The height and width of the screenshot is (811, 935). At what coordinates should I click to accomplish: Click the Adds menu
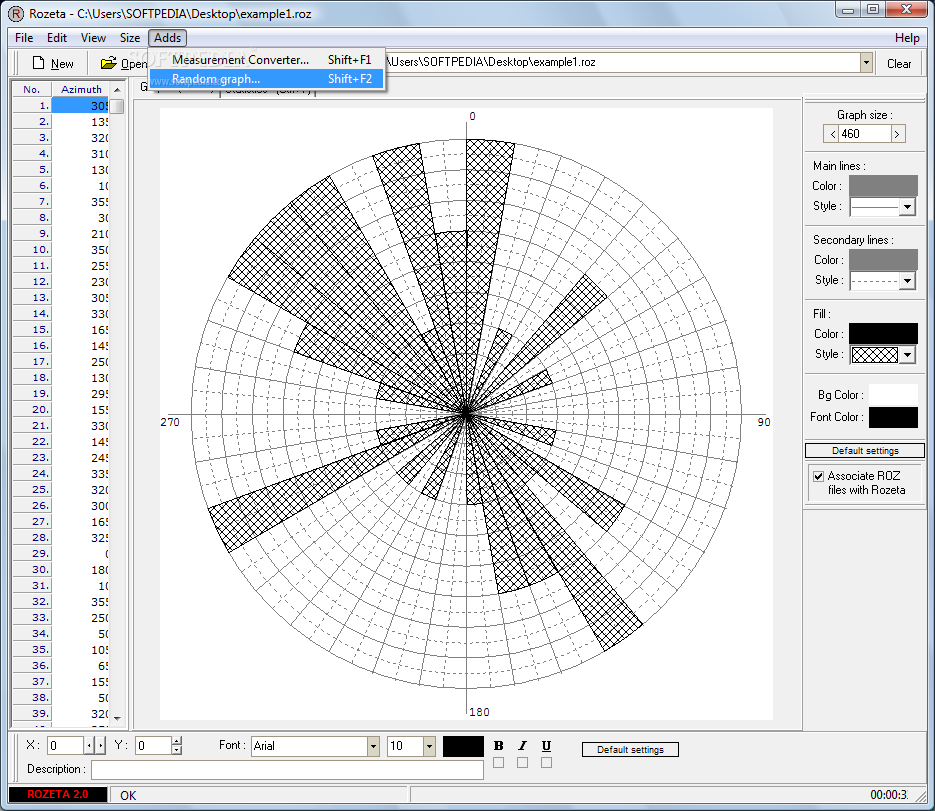coord(168,38)
